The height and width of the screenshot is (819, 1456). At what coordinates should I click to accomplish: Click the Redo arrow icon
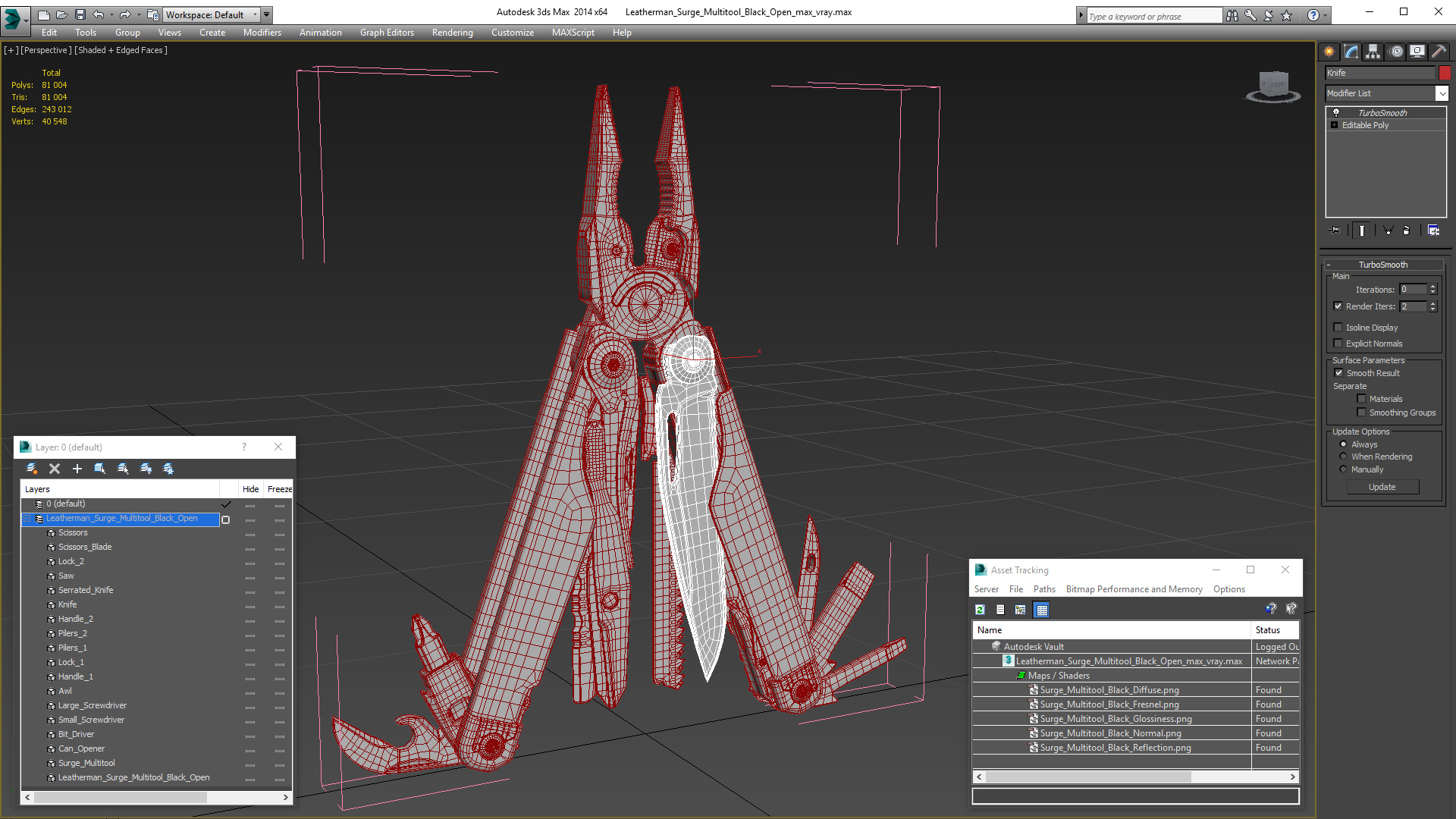click(x=124, y=14)
